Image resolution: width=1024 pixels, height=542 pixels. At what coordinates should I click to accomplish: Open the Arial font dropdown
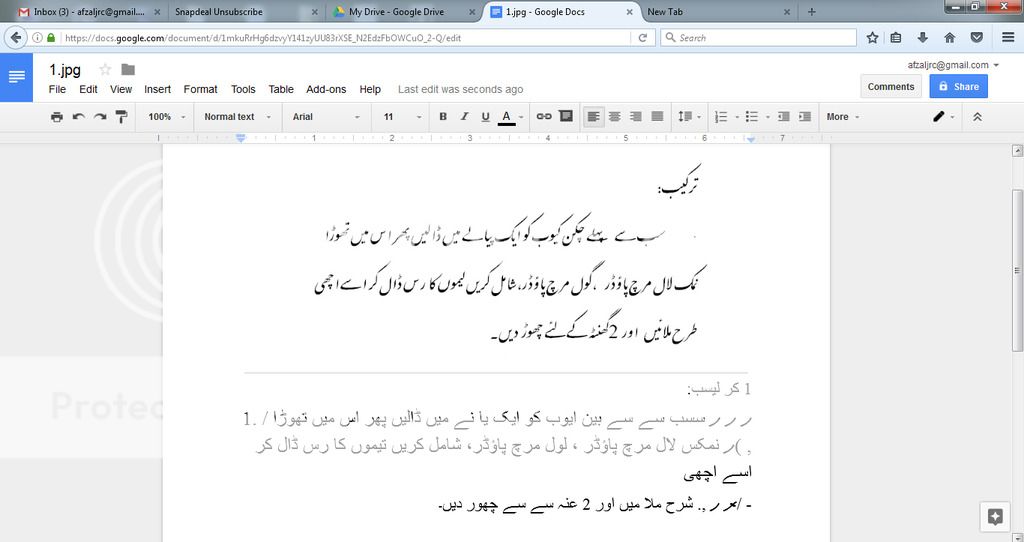pyautogui.click(x=326, y=117)
